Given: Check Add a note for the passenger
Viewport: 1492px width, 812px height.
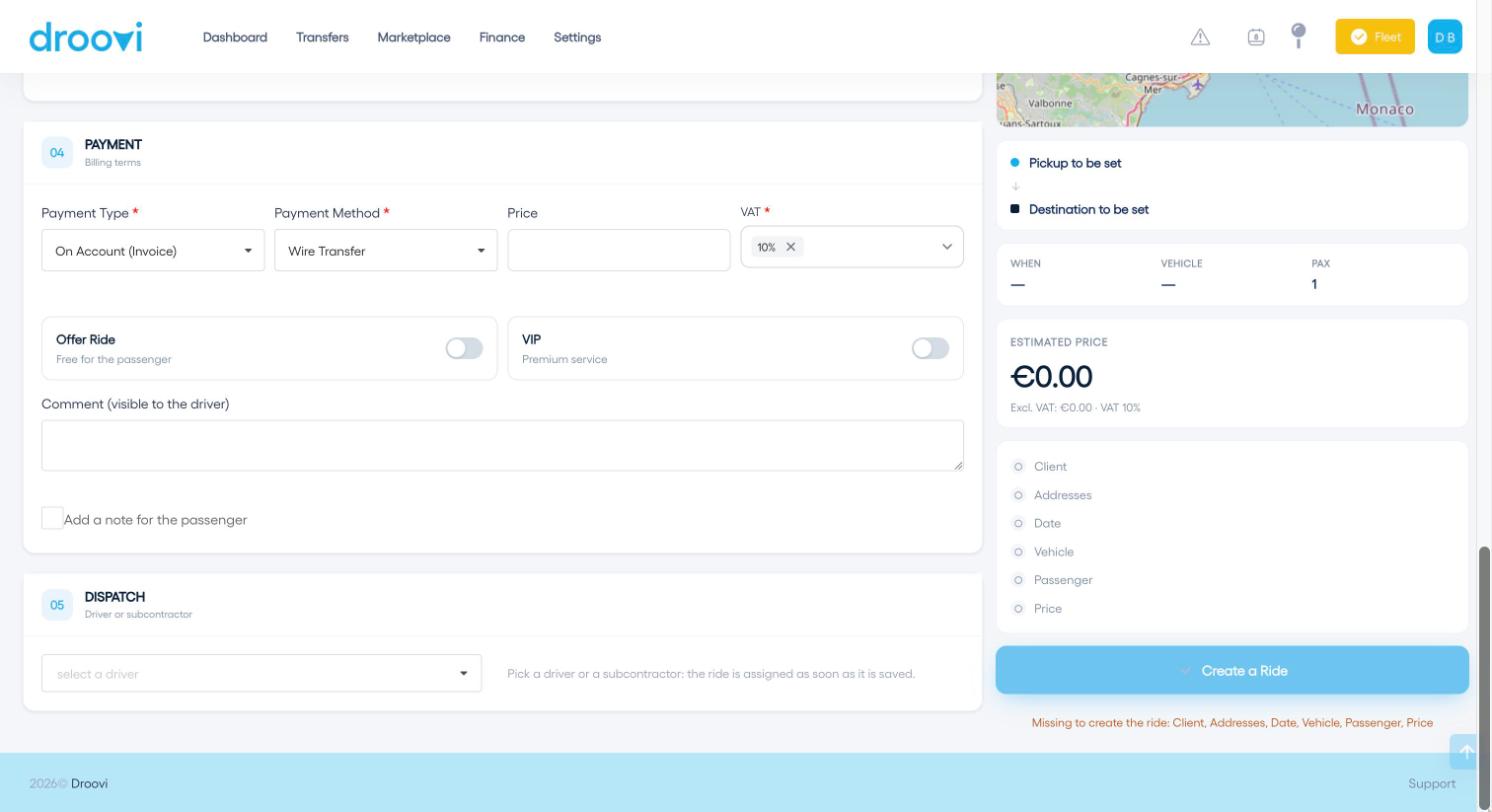Looking at the screenshot, I should tap(52, 518).
